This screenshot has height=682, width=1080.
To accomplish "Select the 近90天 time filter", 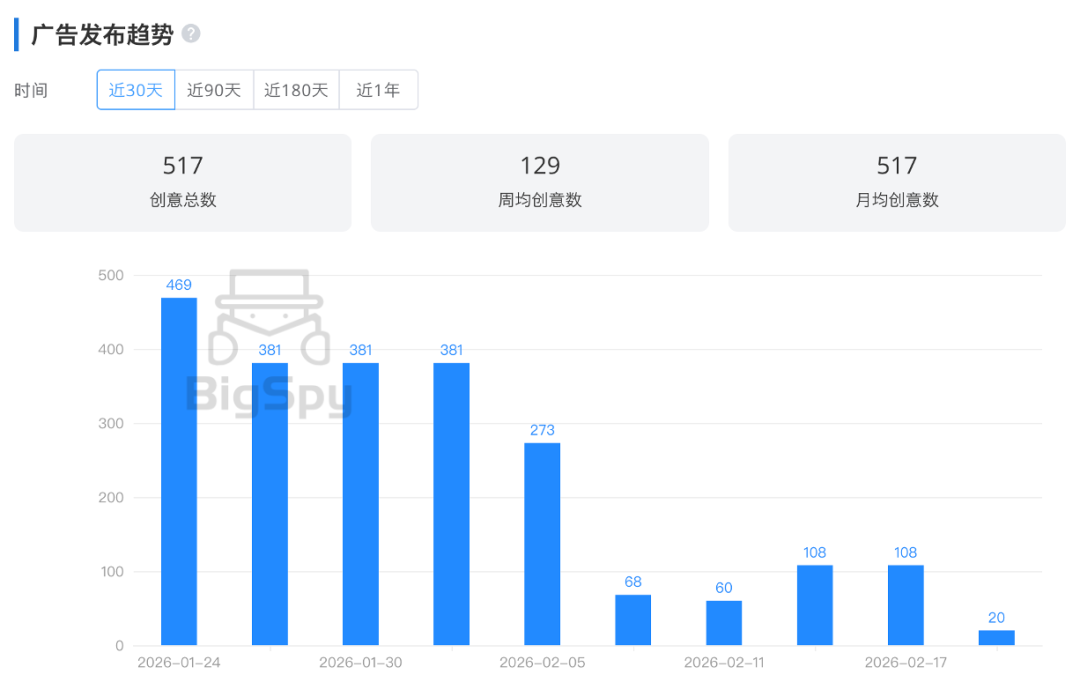I will [214, 89].
